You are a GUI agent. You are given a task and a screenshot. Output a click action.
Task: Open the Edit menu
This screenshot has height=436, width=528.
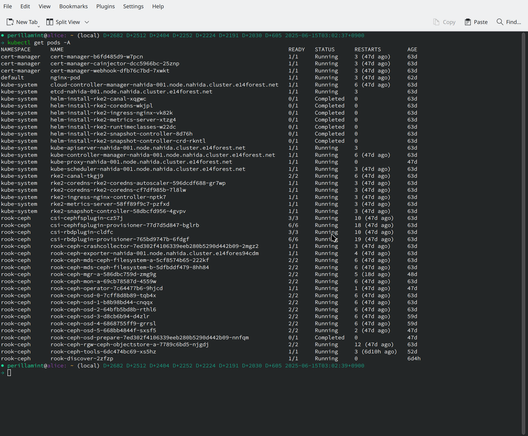coord(25,6)
